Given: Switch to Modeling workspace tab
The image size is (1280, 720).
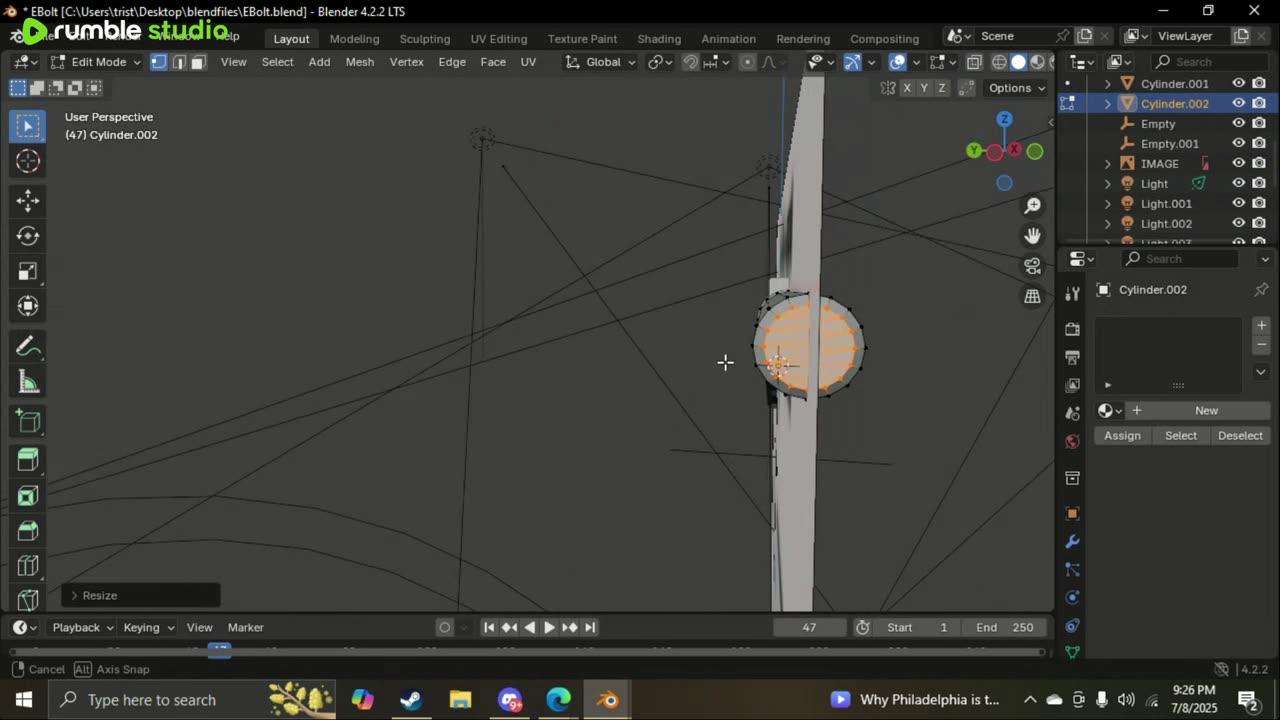Looking at the screenshot, I should click(x=354, y=38).
